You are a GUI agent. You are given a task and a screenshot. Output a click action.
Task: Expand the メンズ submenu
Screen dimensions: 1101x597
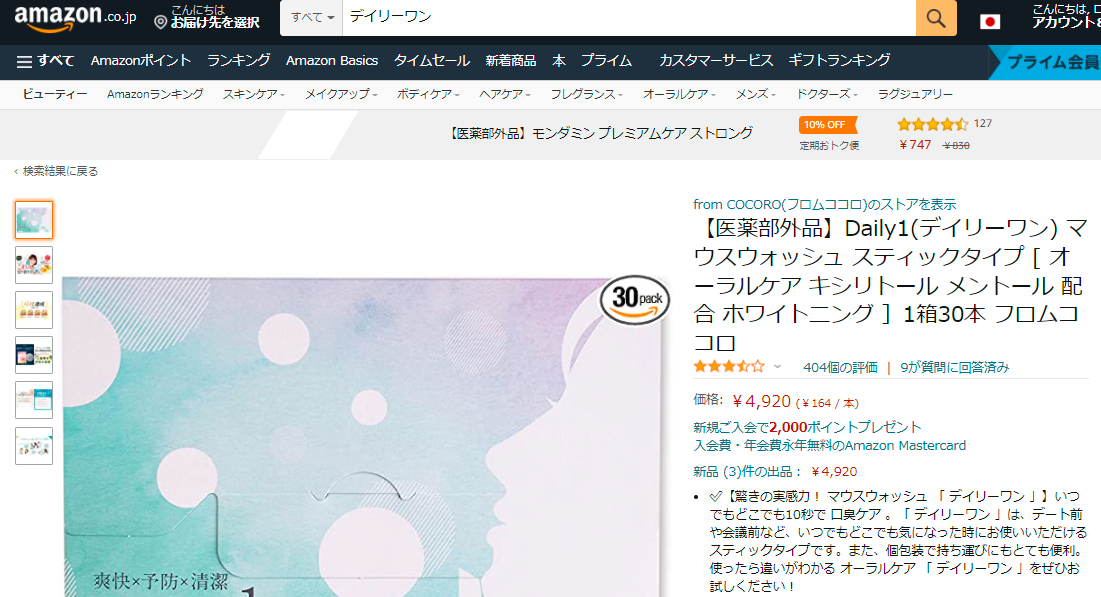[x=756, y=94]
